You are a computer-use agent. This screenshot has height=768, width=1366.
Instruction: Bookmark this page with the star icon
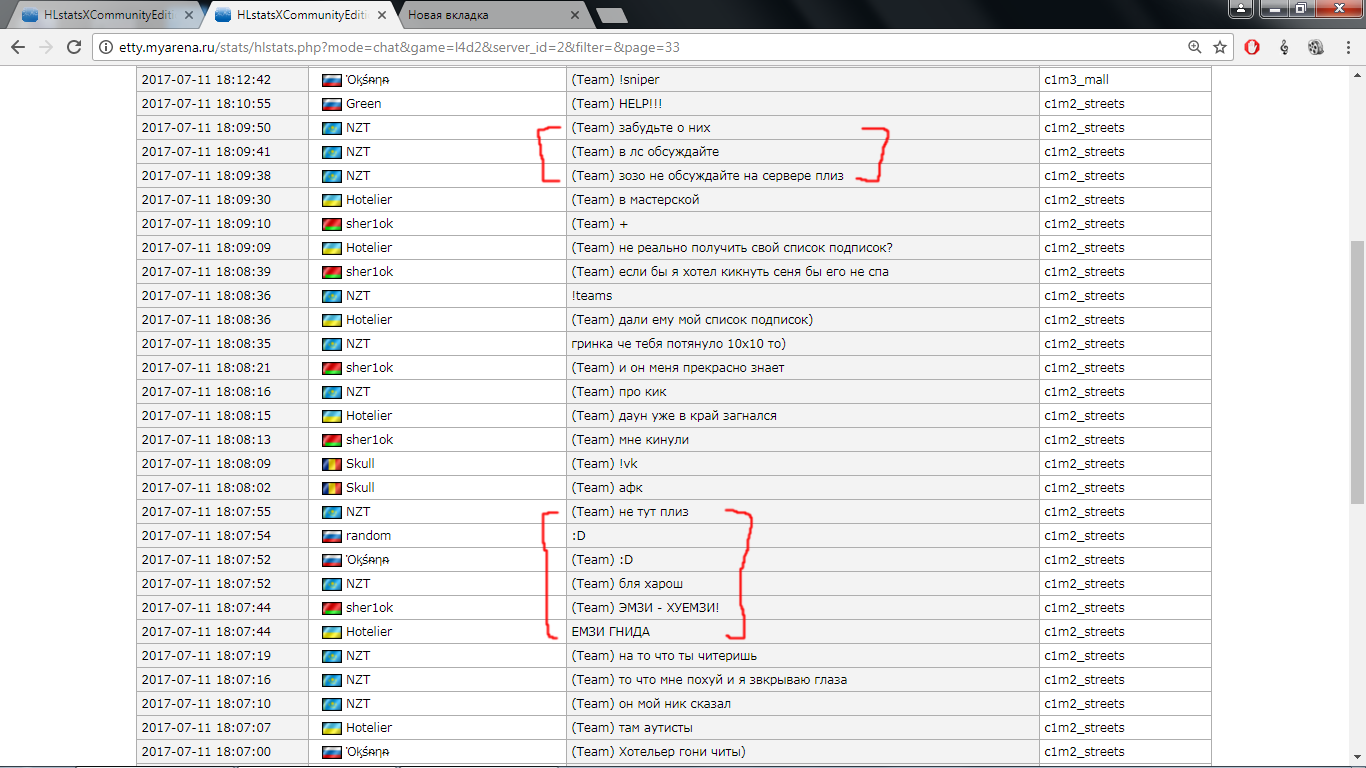click(1220, 47)
